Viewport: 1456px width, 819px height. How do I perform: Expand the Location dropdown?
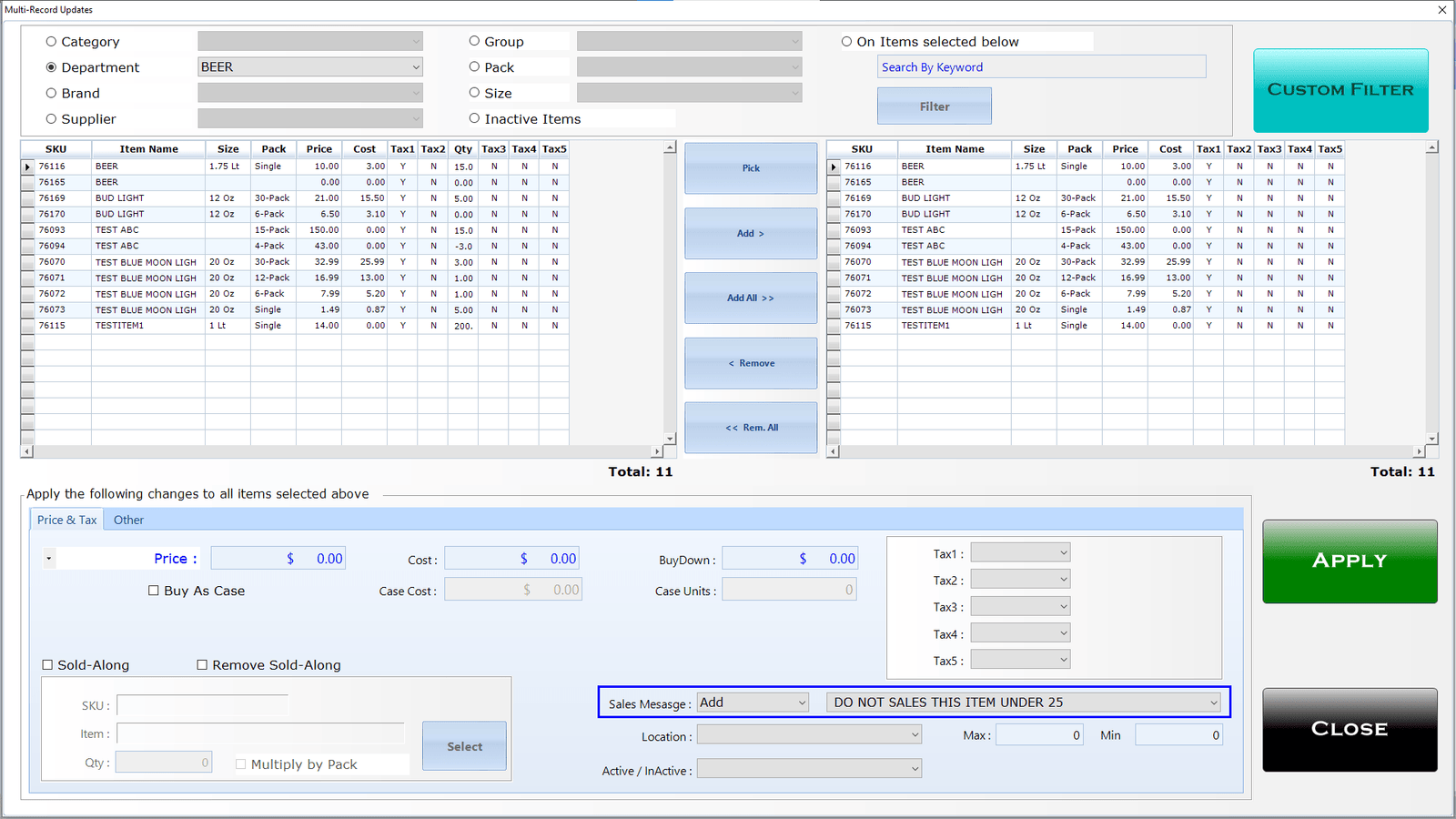point(809,735)
